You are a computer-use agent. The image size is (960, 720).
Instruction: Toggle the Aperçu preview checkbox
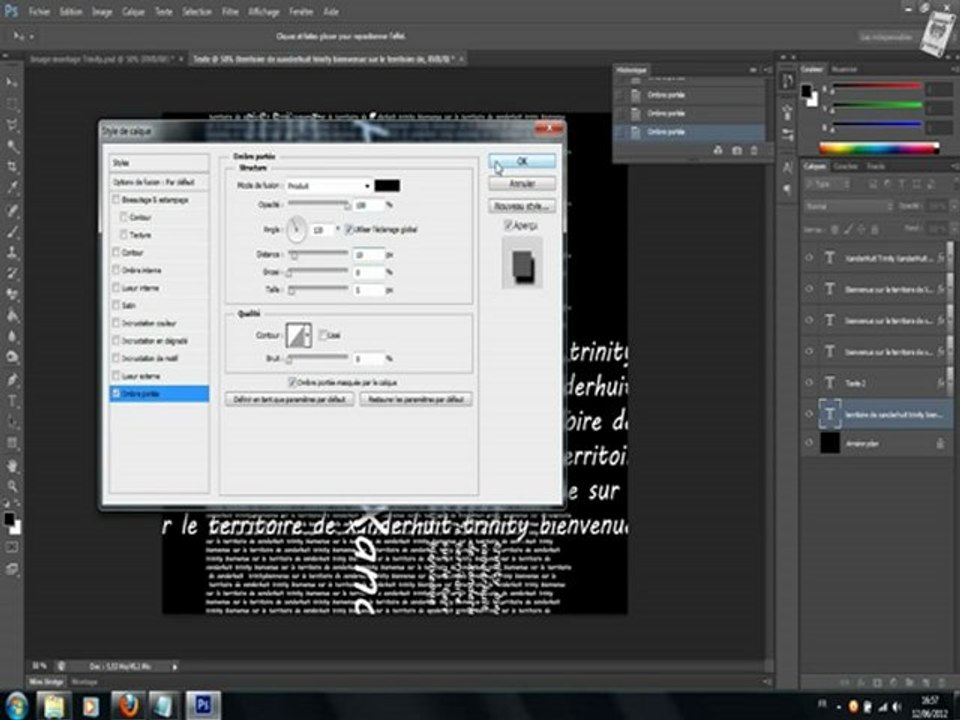coord(508,225)
